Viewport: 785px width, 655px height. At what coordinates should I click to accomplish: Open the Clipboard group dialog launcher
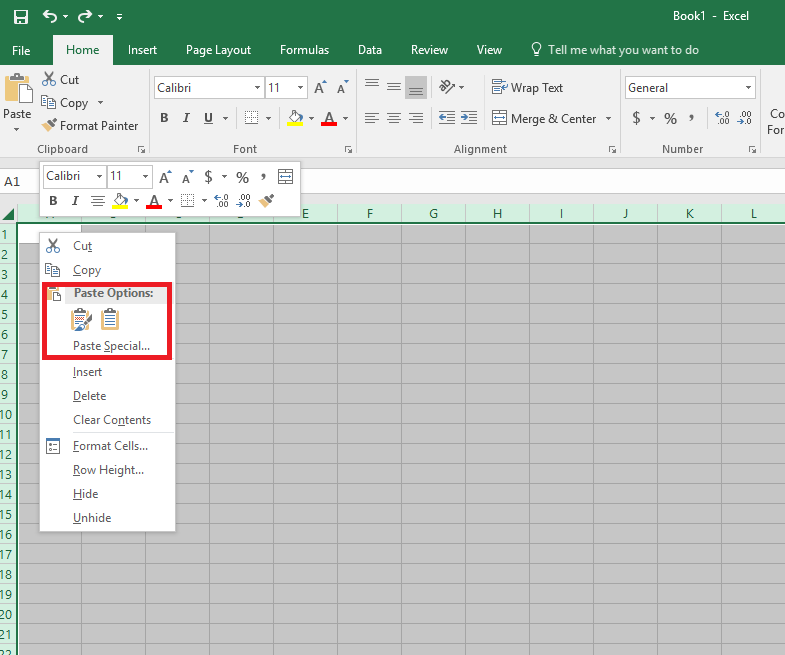click(141, 149)
